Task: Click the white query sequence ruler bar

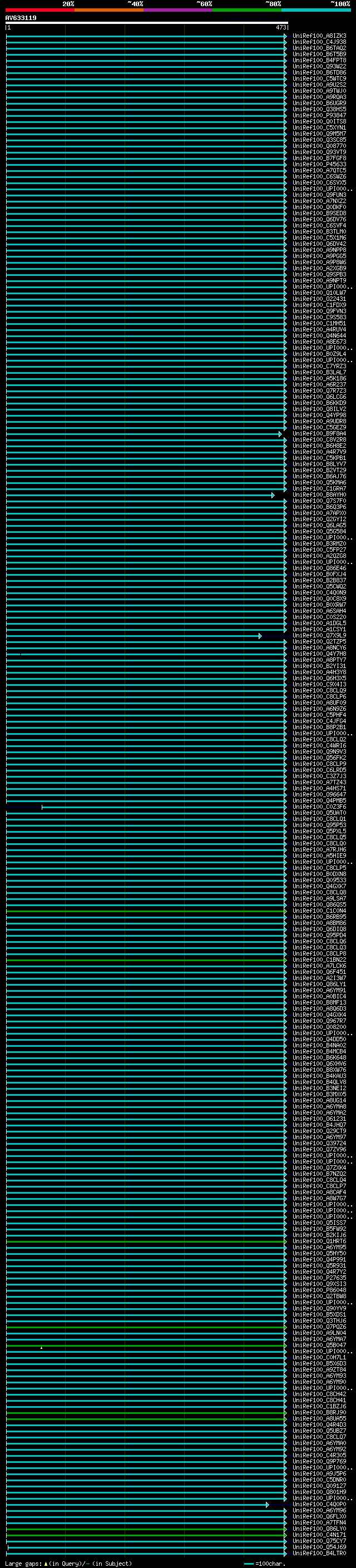Action: 147,23
